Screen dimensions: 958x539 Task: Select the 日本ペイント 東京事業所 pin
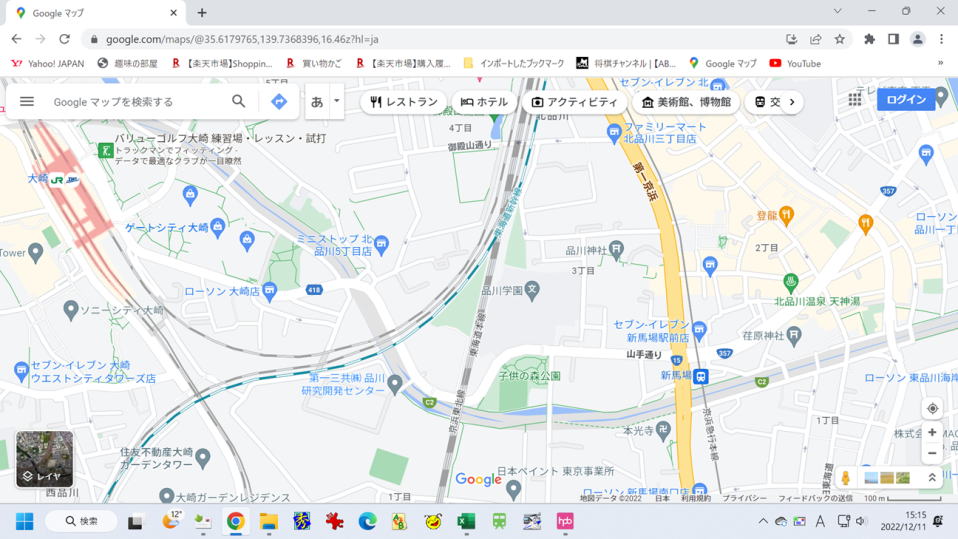pos(513,490)
